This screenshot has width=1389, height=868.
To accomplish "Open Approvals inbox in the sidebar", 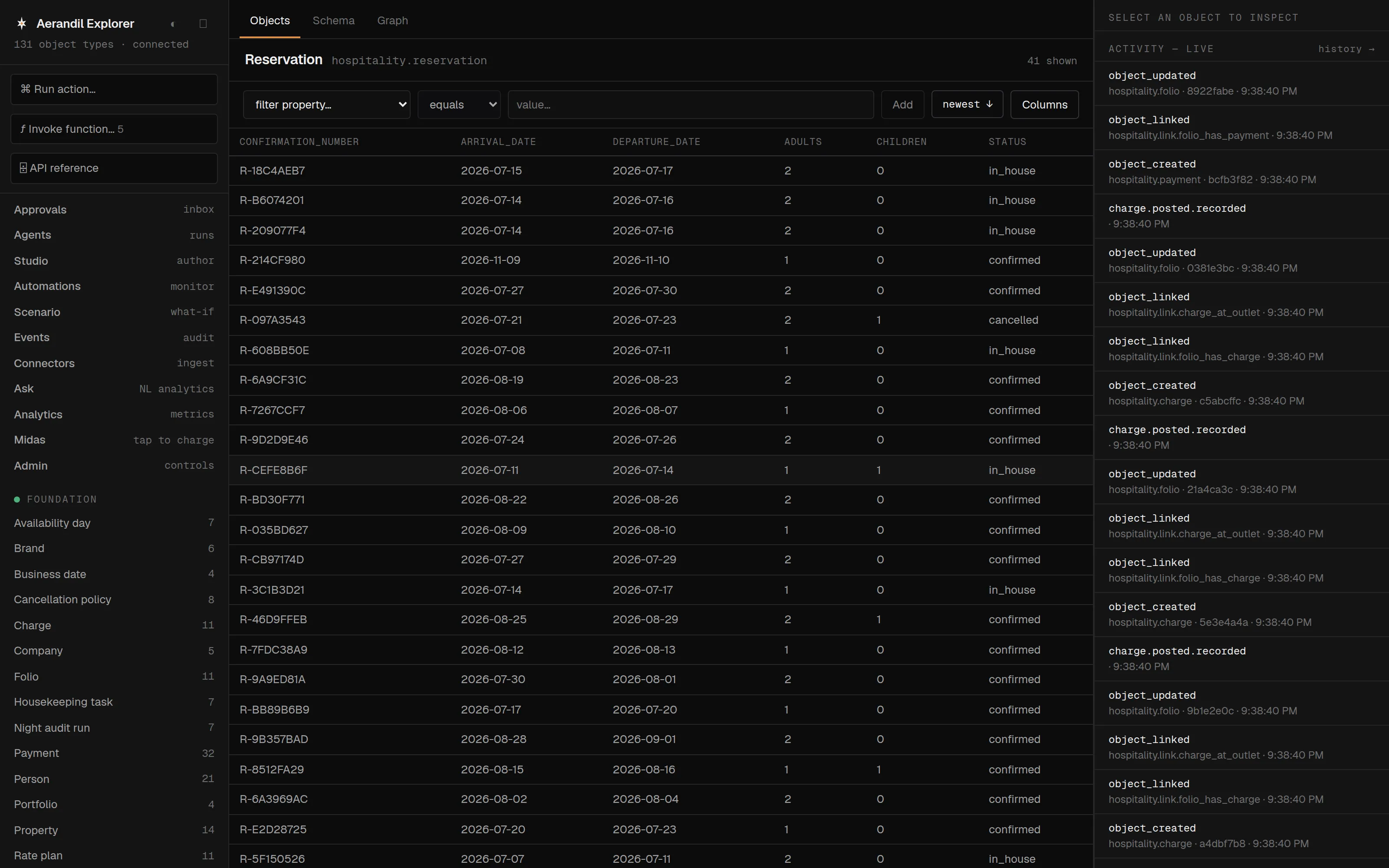I will pyautogui.click(x=114, y=210).
